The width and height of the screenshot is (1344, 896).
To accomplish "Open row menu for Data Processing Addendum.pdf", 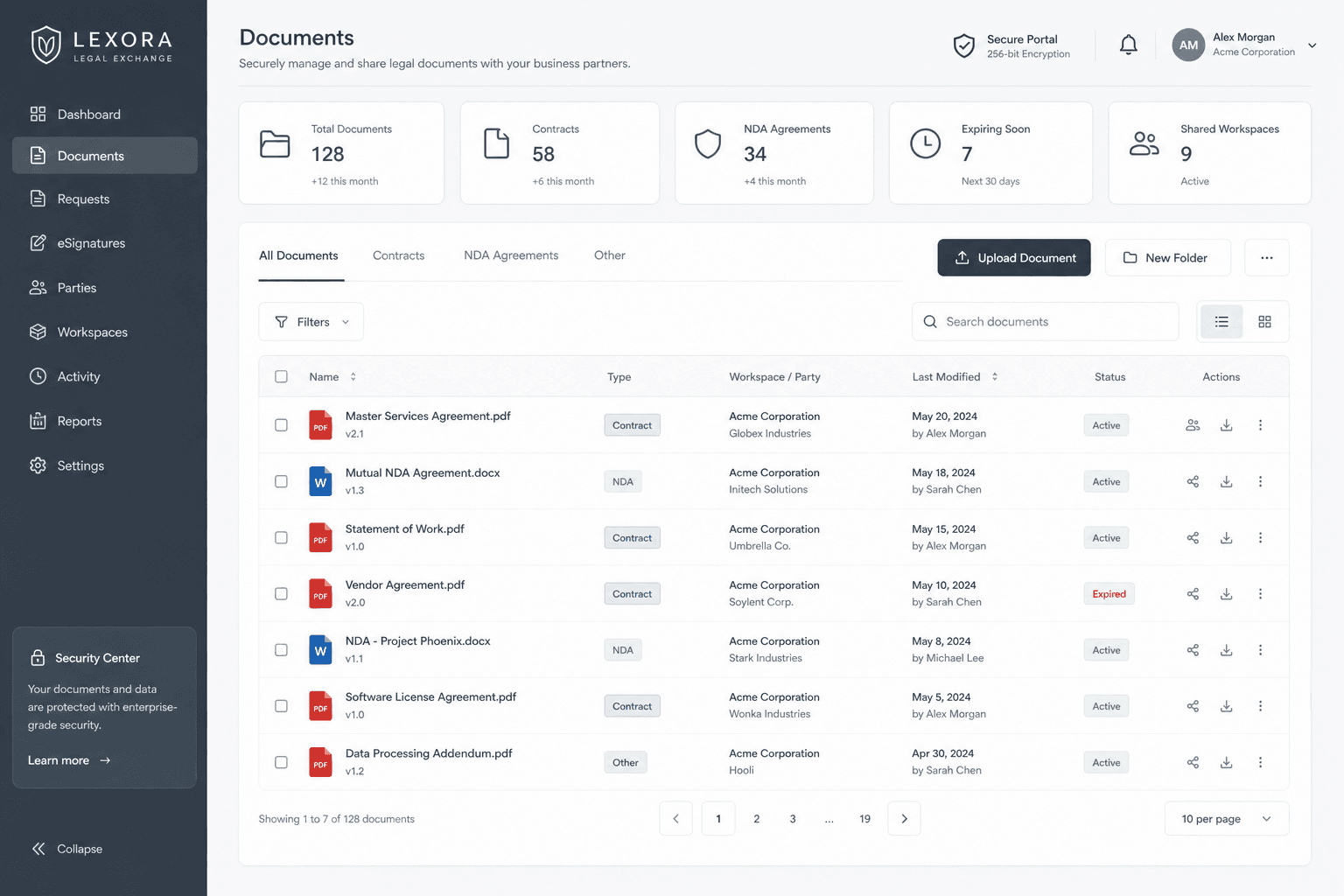I will pyautogui.click(x=1260, y=762).
